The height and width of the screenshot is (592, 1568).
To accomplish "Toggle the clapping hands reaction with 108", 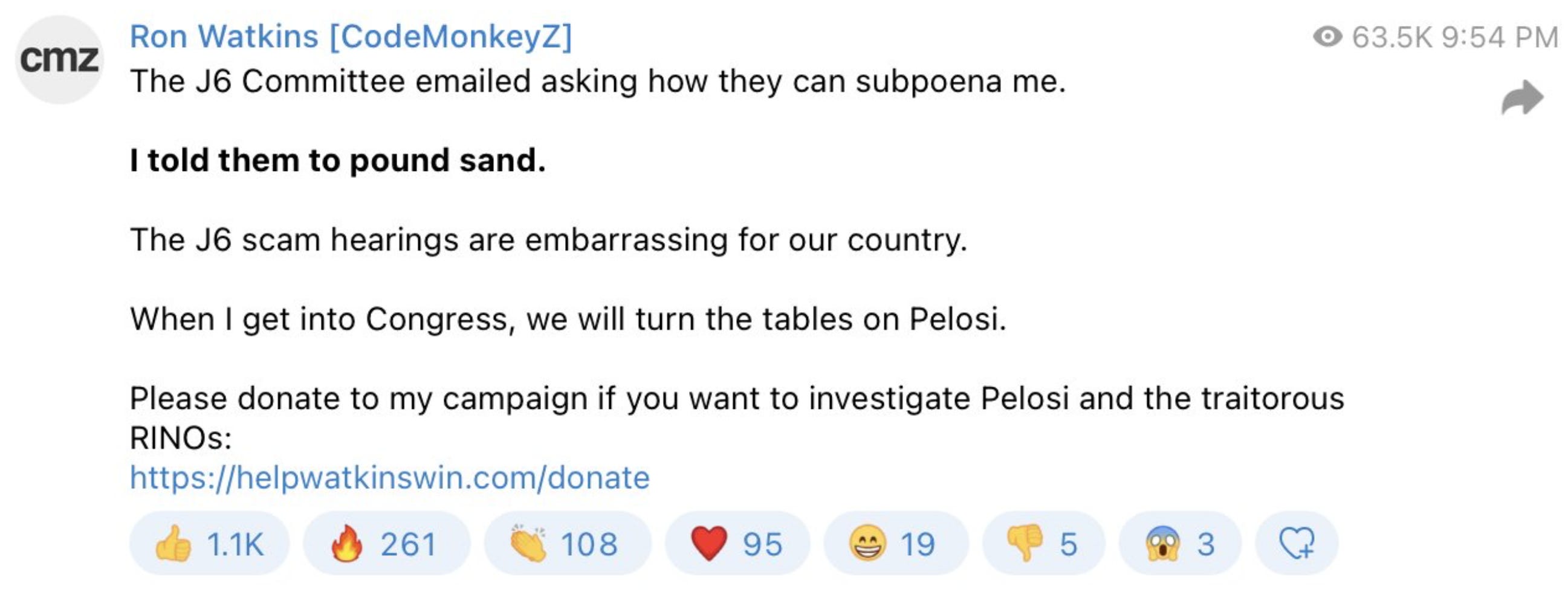I will (566, 543).
